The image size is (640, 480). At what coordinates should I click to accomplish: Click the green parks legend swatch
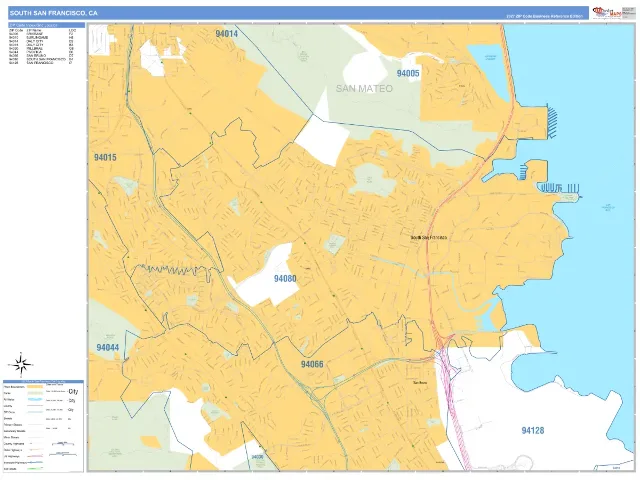(35, 393)
